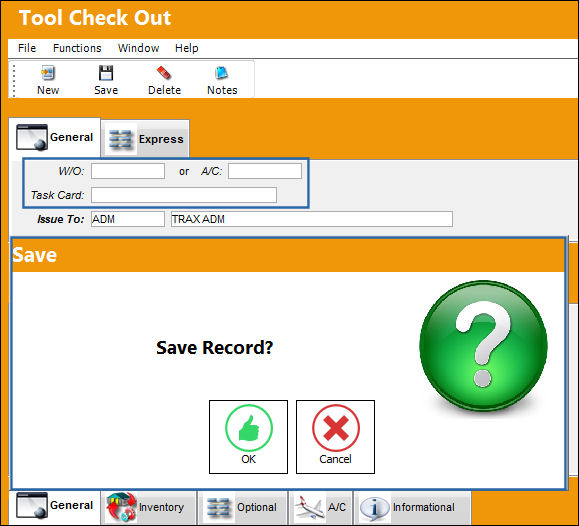
Task: Click the W/O input field
Action: [x=128, y=171]
